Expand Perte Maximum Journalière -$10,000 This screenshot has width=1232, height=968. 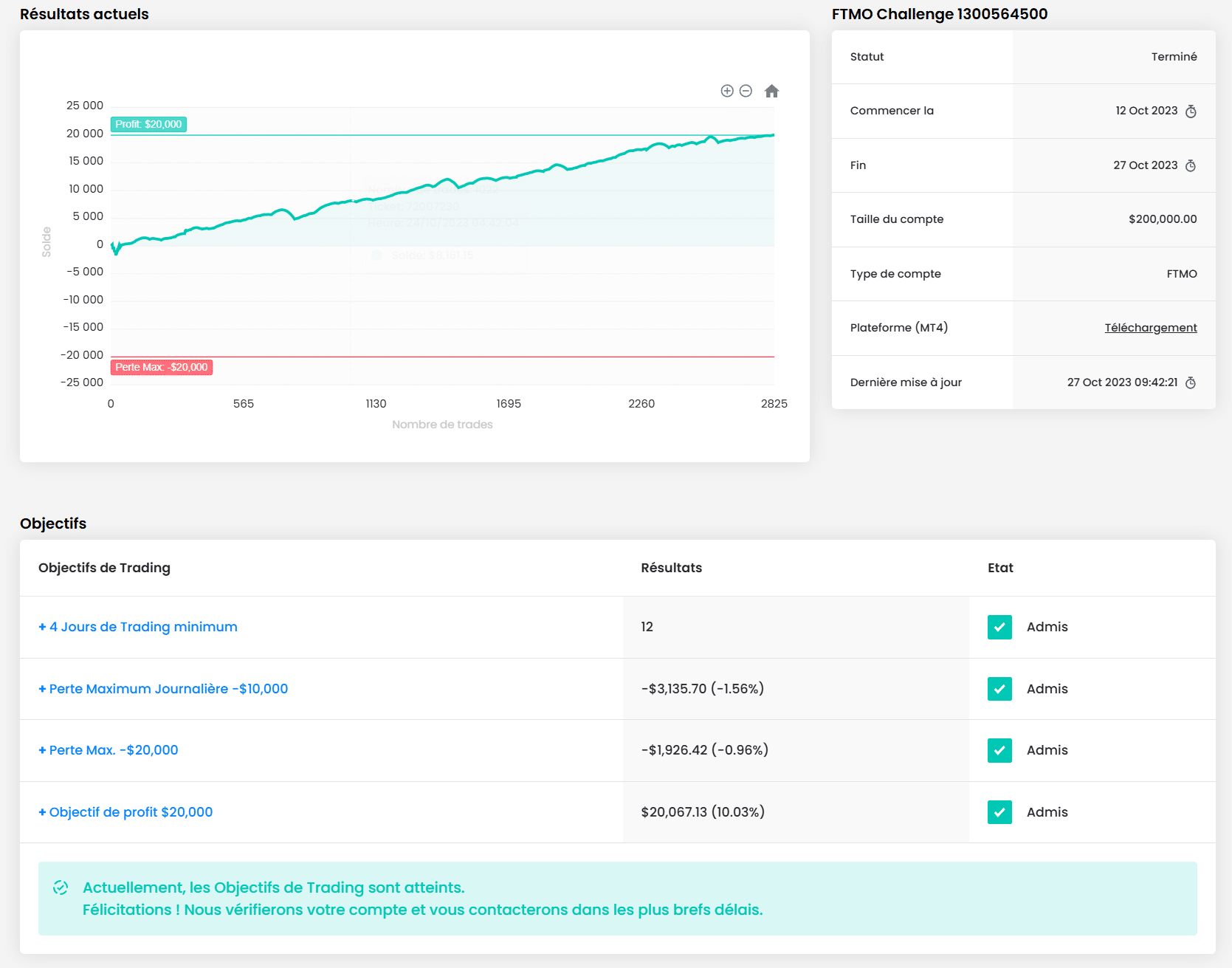(163, 689)
